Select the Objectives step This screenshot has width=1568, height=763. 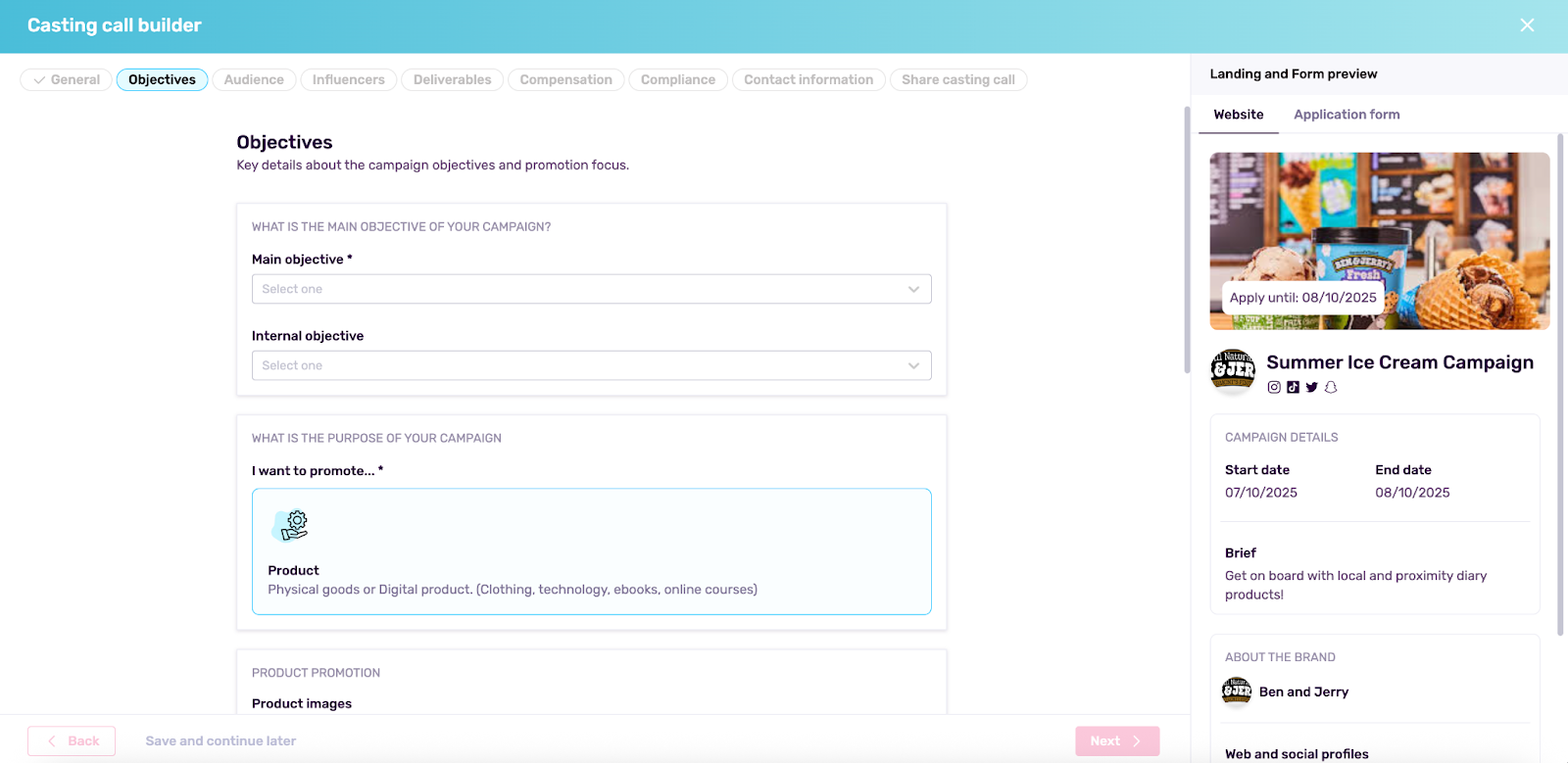[x=162, y=79]
